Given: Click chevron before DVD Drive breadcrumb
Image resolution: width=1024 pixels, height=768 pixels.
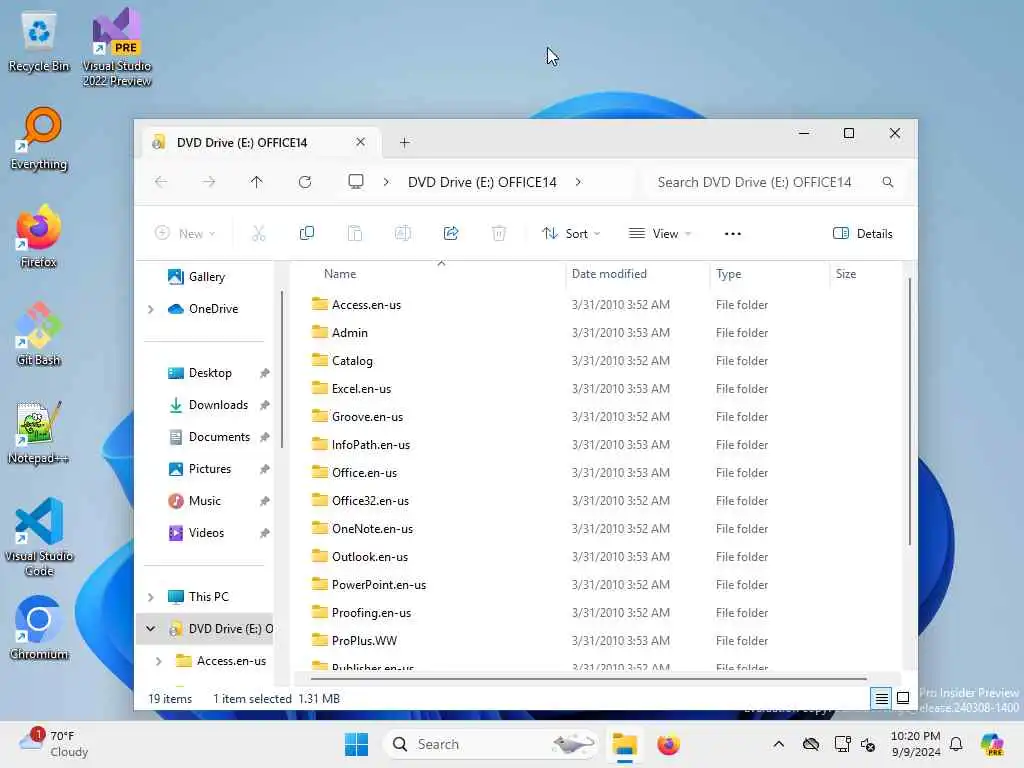Looking at the screenshot, I should point(386,182).
